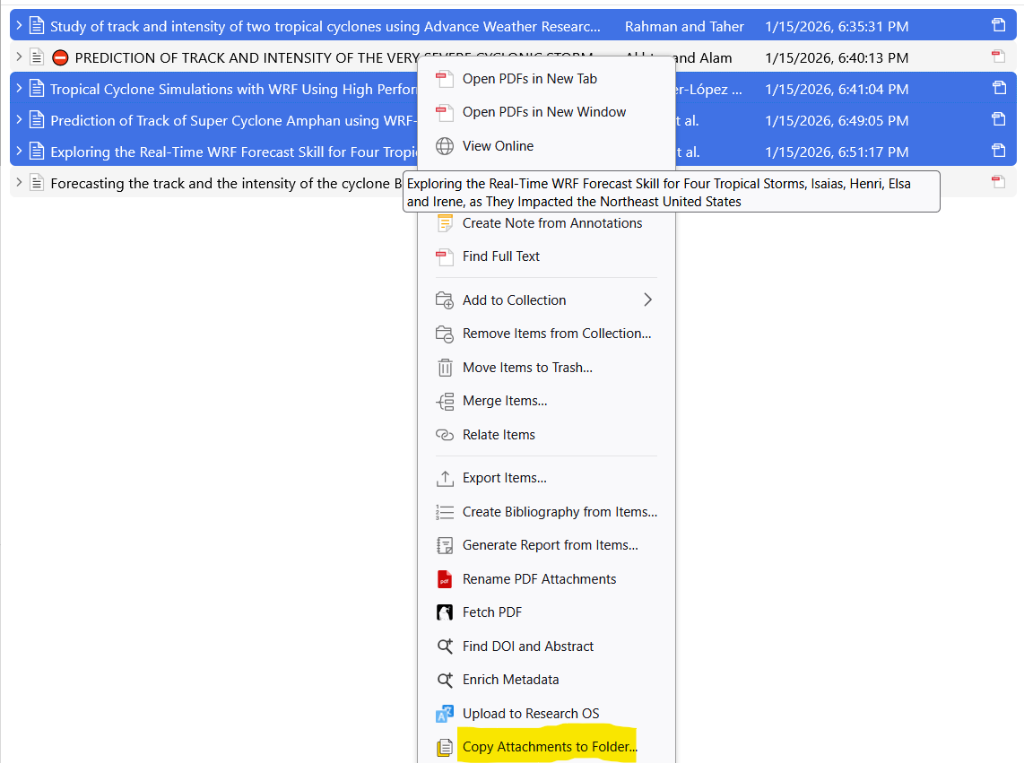Screen dimensions: 1024x763
Task: Click the PDF attachment icon on the 6:40:13 PM row
Action: point(999,57)
